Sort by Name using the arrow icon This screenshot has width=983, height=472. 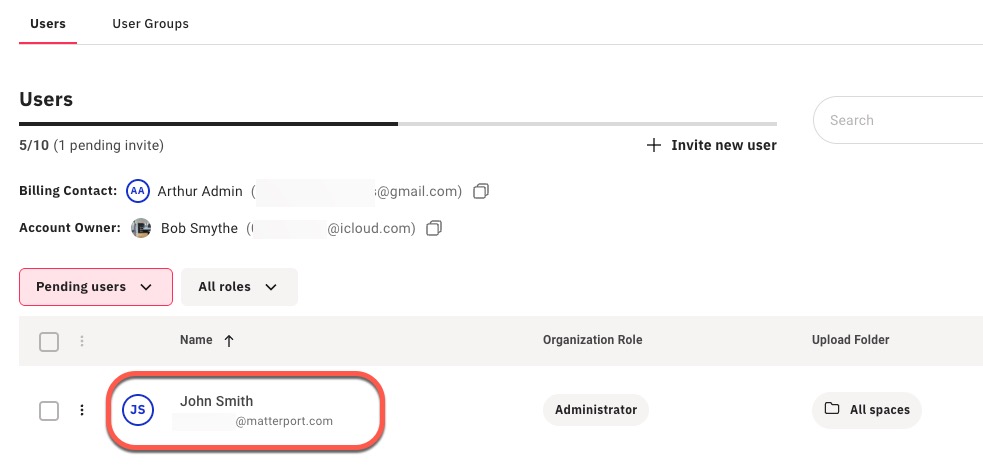[x=229, y=341]
